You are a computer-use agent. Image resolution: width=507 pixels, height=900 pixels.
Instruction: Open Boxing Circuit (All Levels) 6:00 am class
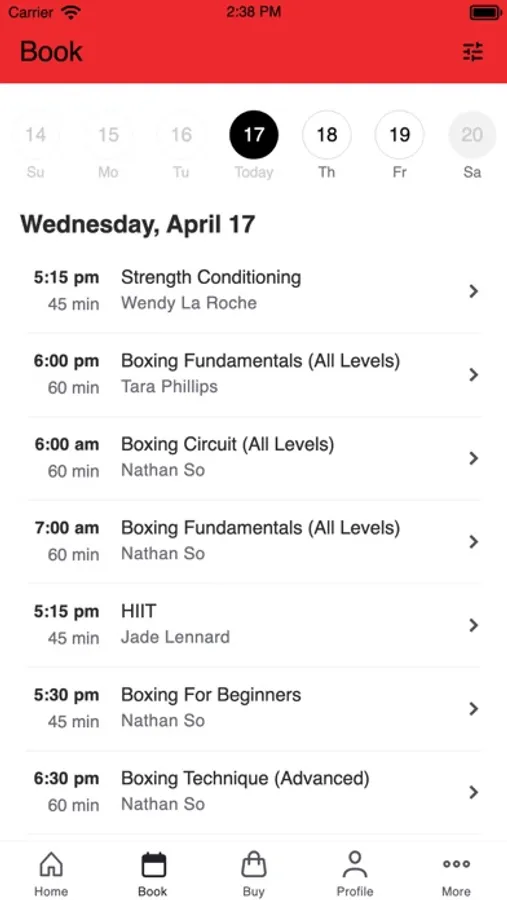(254, 458)
